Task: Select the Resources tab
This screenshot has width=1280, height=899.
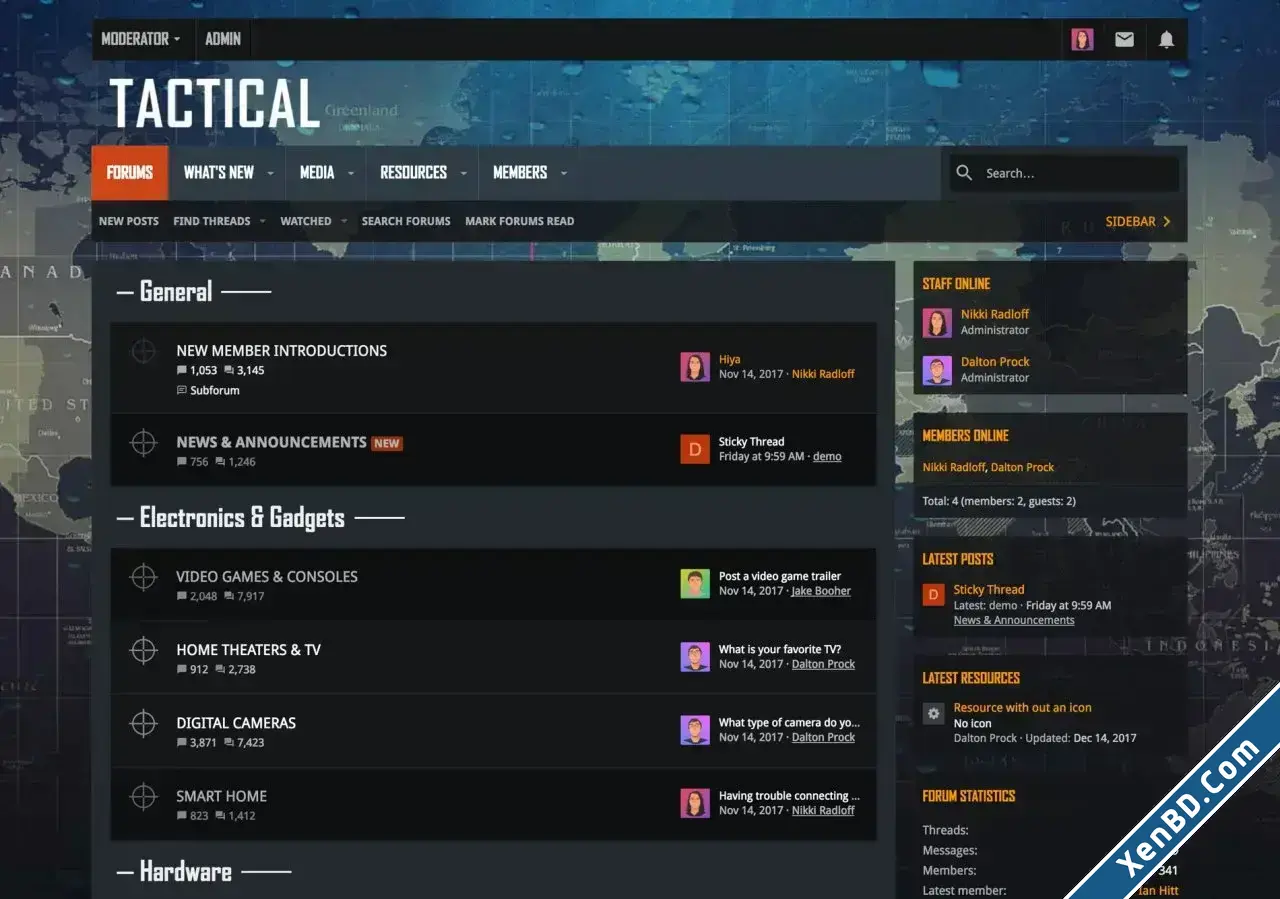Action: pyautogui.click(x=413, y=172)
